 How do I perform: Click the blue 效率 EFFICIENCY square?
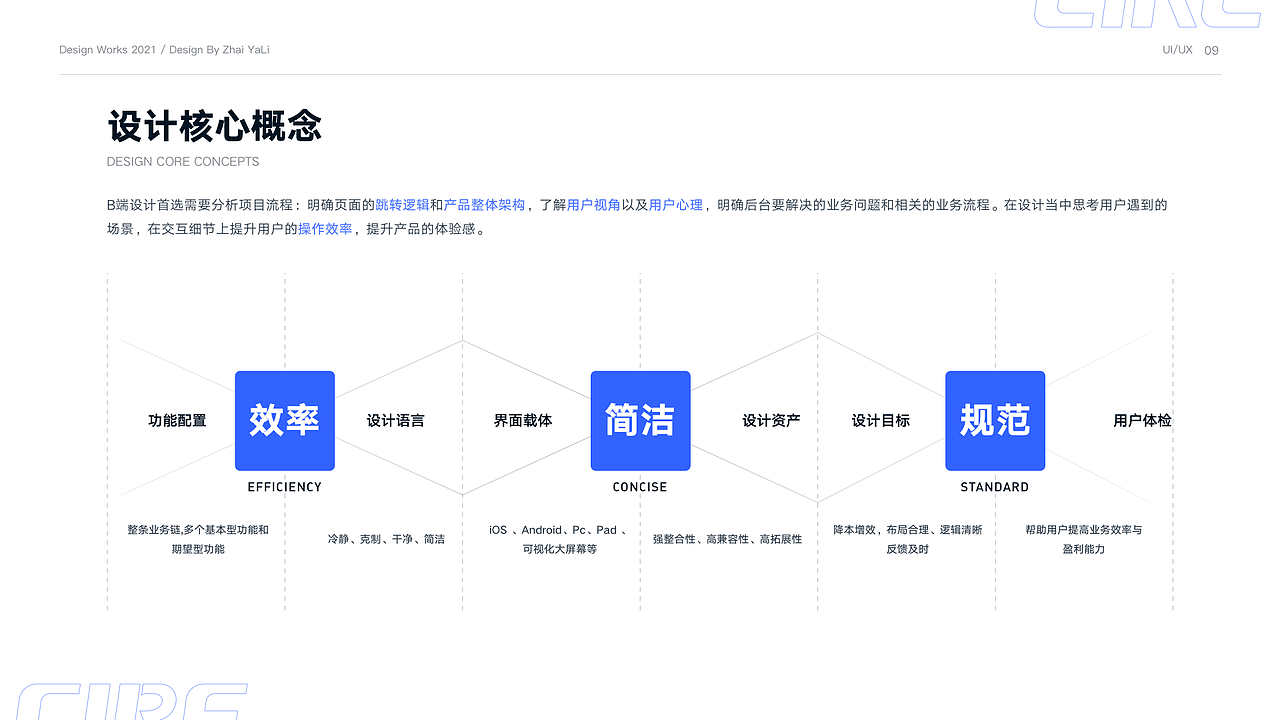coord(285,421)
